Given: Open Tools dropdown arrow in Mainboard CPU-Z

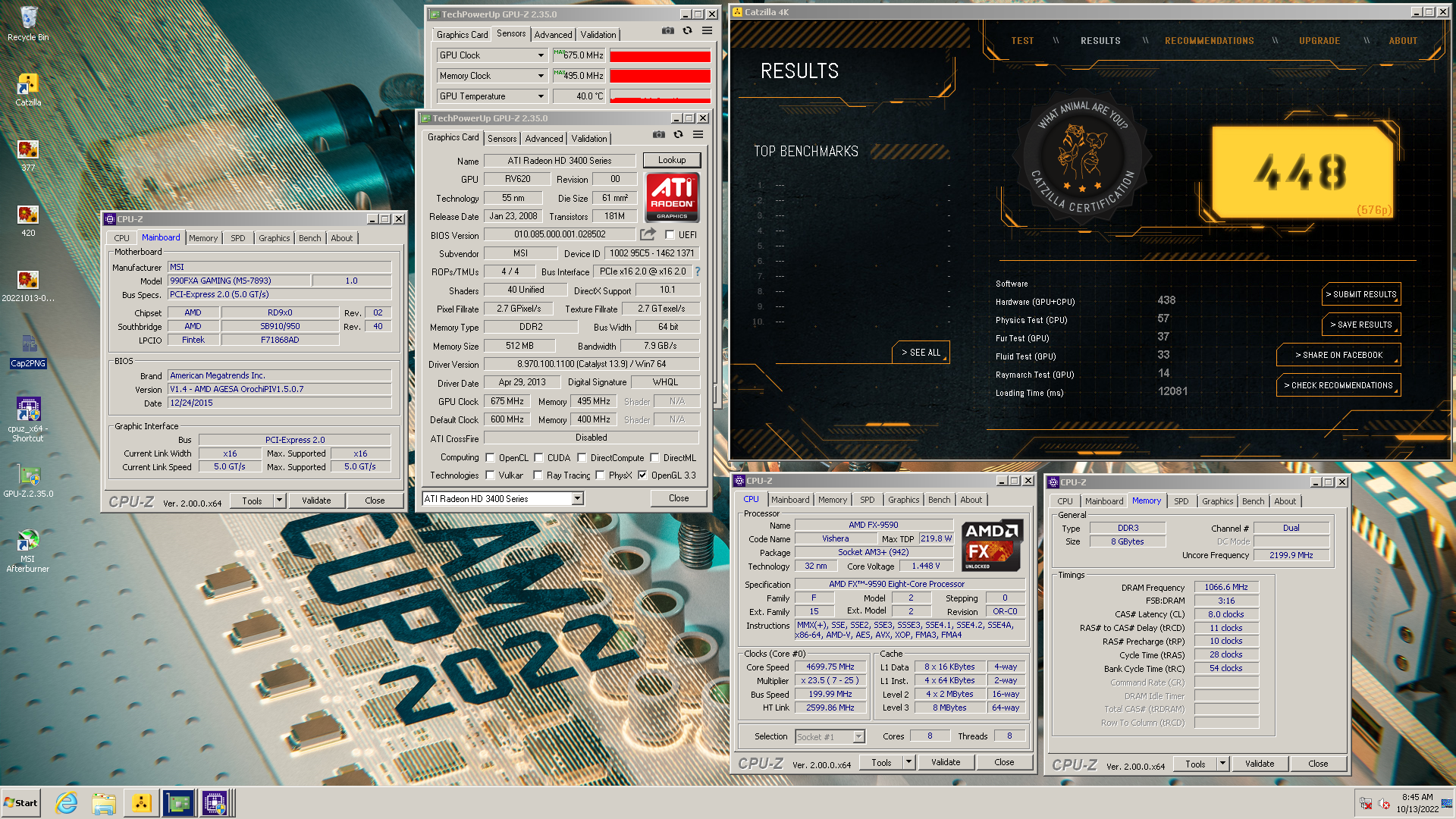Looking at the screenshot, I should (x=279, y=500).
